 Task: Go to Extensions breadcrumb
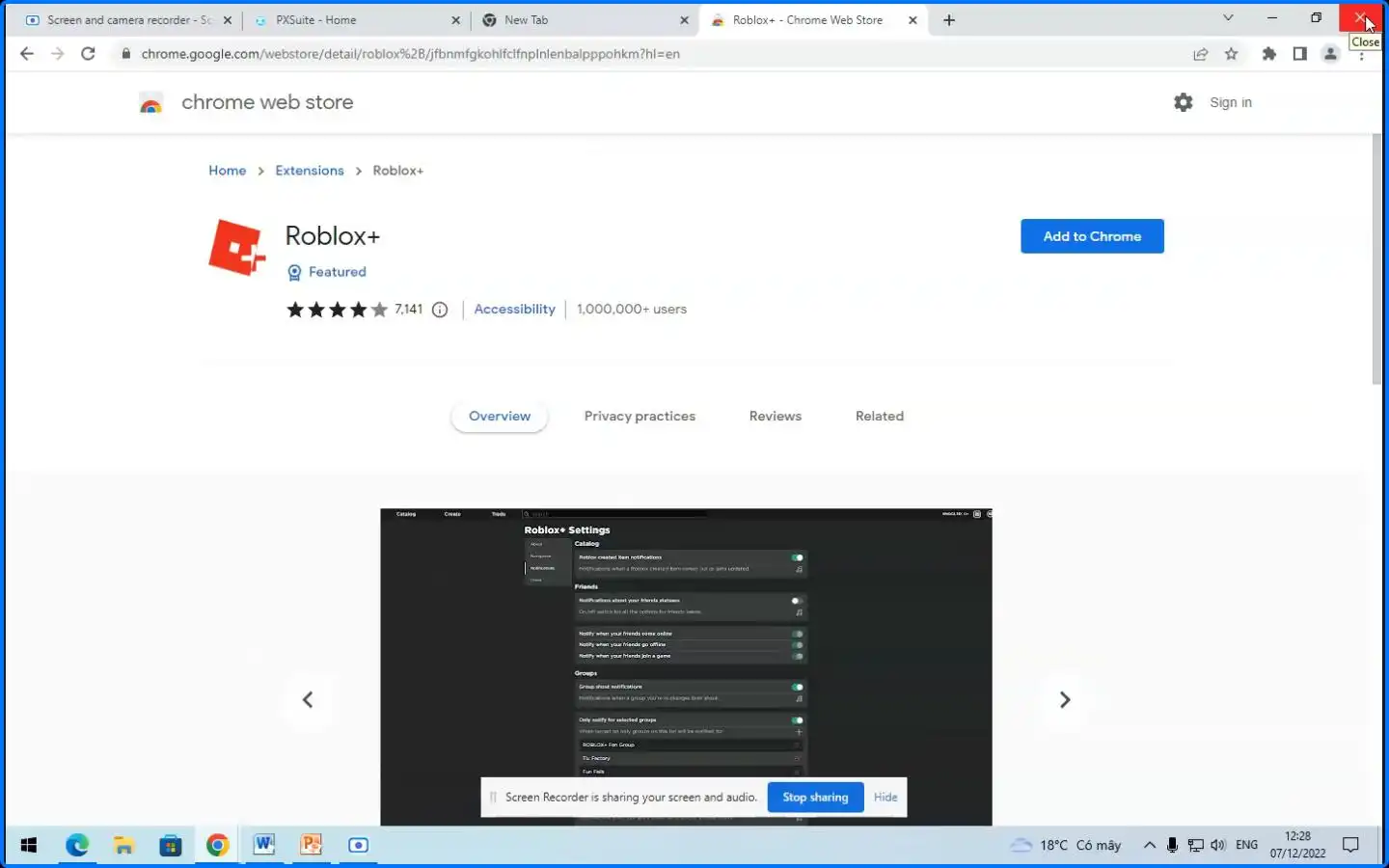point(310,171)
